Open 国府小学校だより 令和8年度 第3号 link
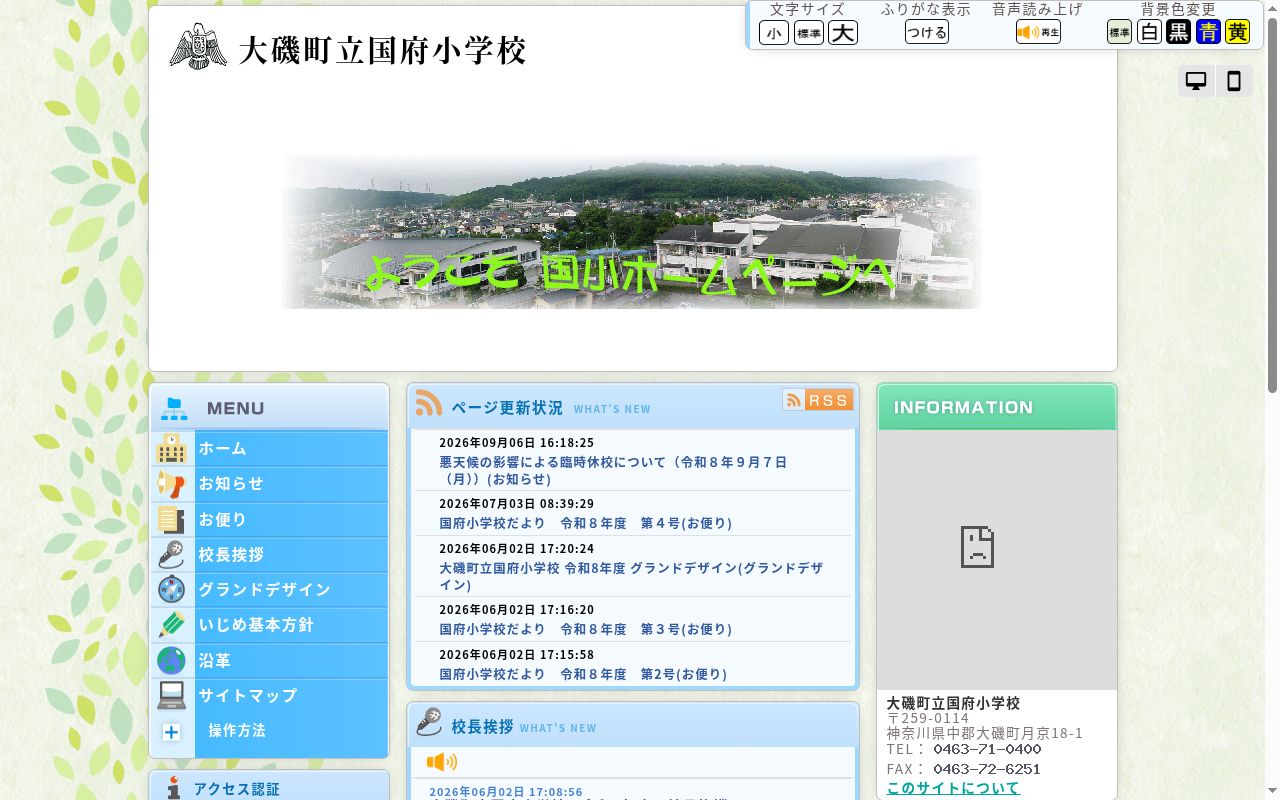The image size is (1280, 800). pyautogui.click(x=586, y=629)
